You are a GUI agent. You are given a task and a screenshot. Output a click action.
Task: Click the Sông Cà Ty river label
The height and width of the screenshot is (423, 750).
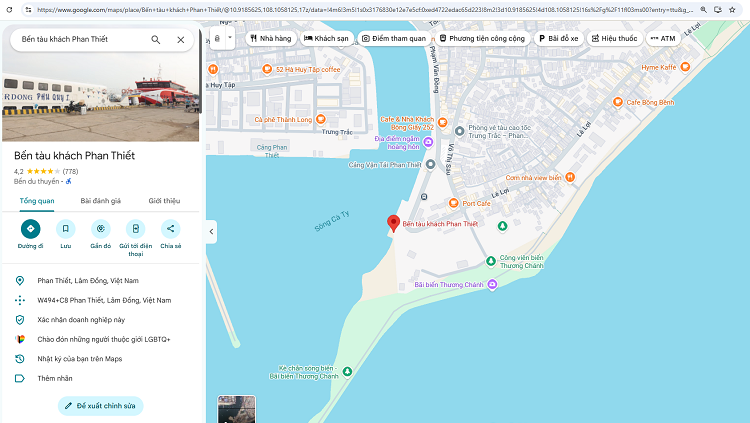(332, 221)
